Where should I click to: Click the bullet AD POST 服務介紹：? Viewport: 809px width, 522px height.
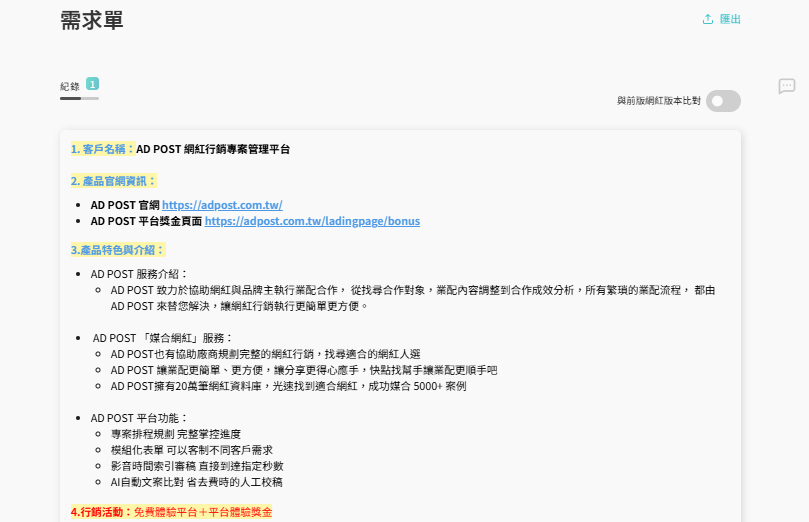139,274
